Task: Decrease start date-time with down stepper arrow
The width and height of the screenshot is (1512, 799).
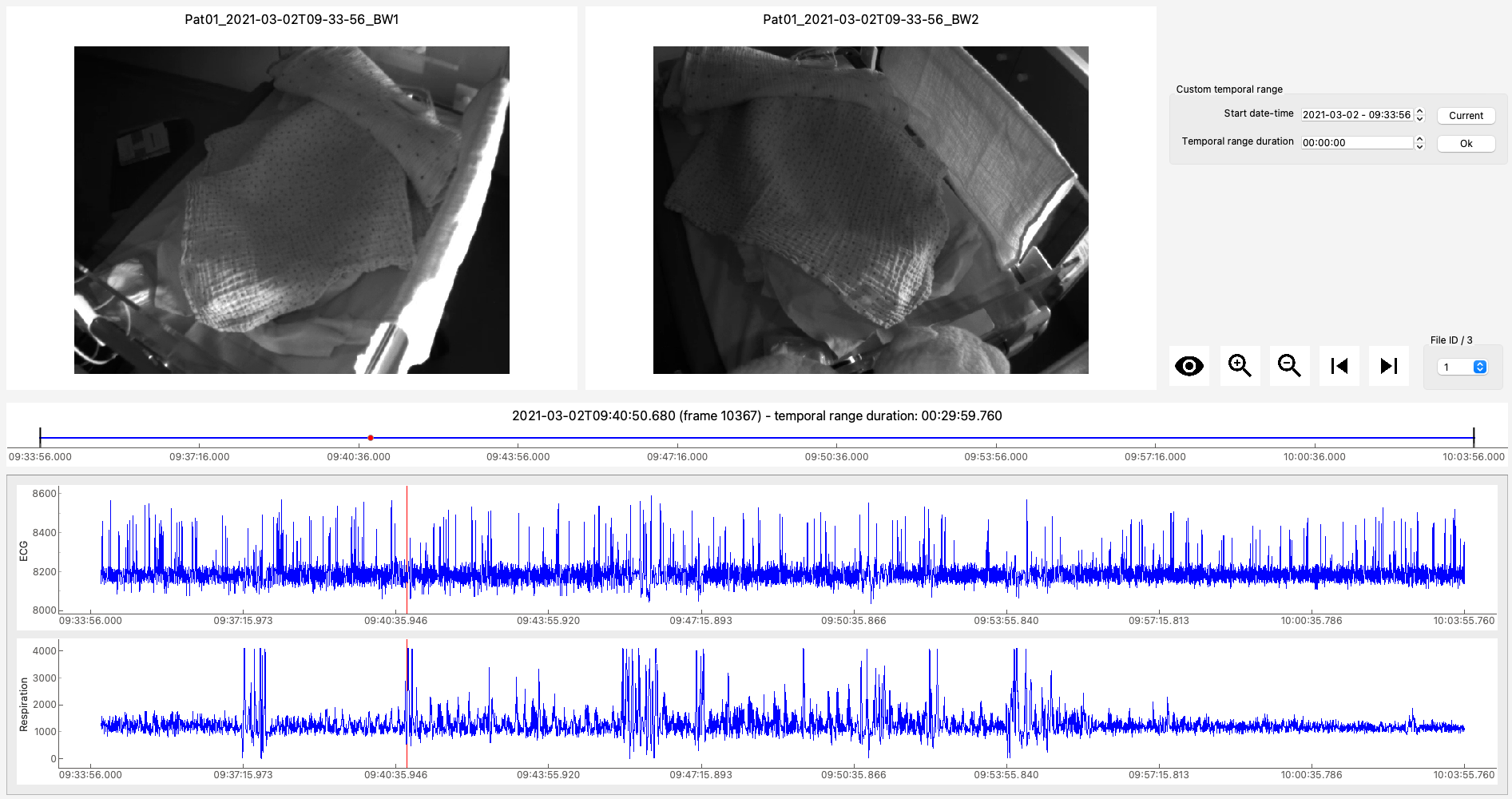Action: 1419,119
